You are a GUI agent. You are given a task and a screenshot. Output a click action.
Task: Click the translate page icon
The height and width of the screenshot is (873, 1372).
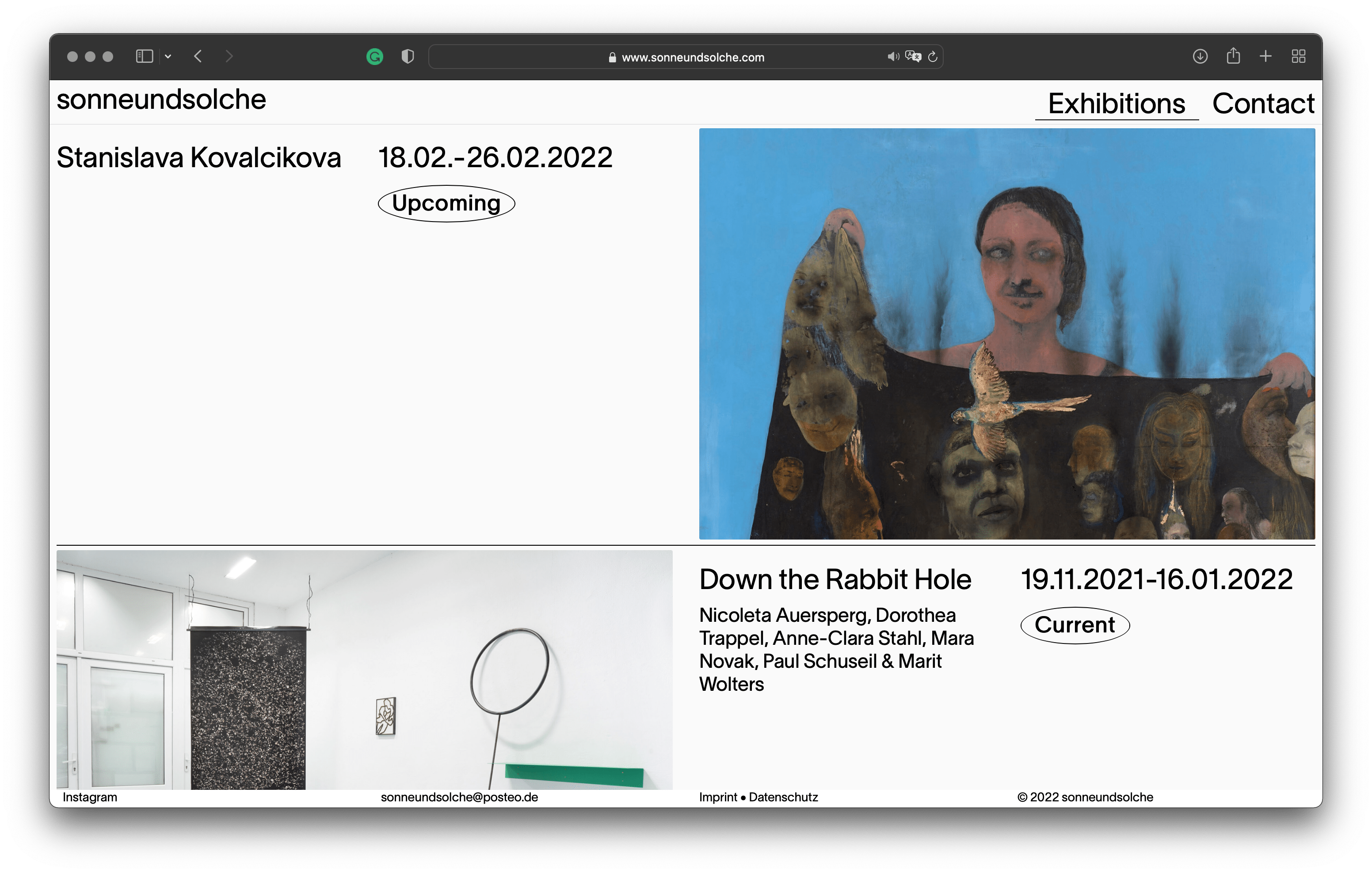point(913,57)
